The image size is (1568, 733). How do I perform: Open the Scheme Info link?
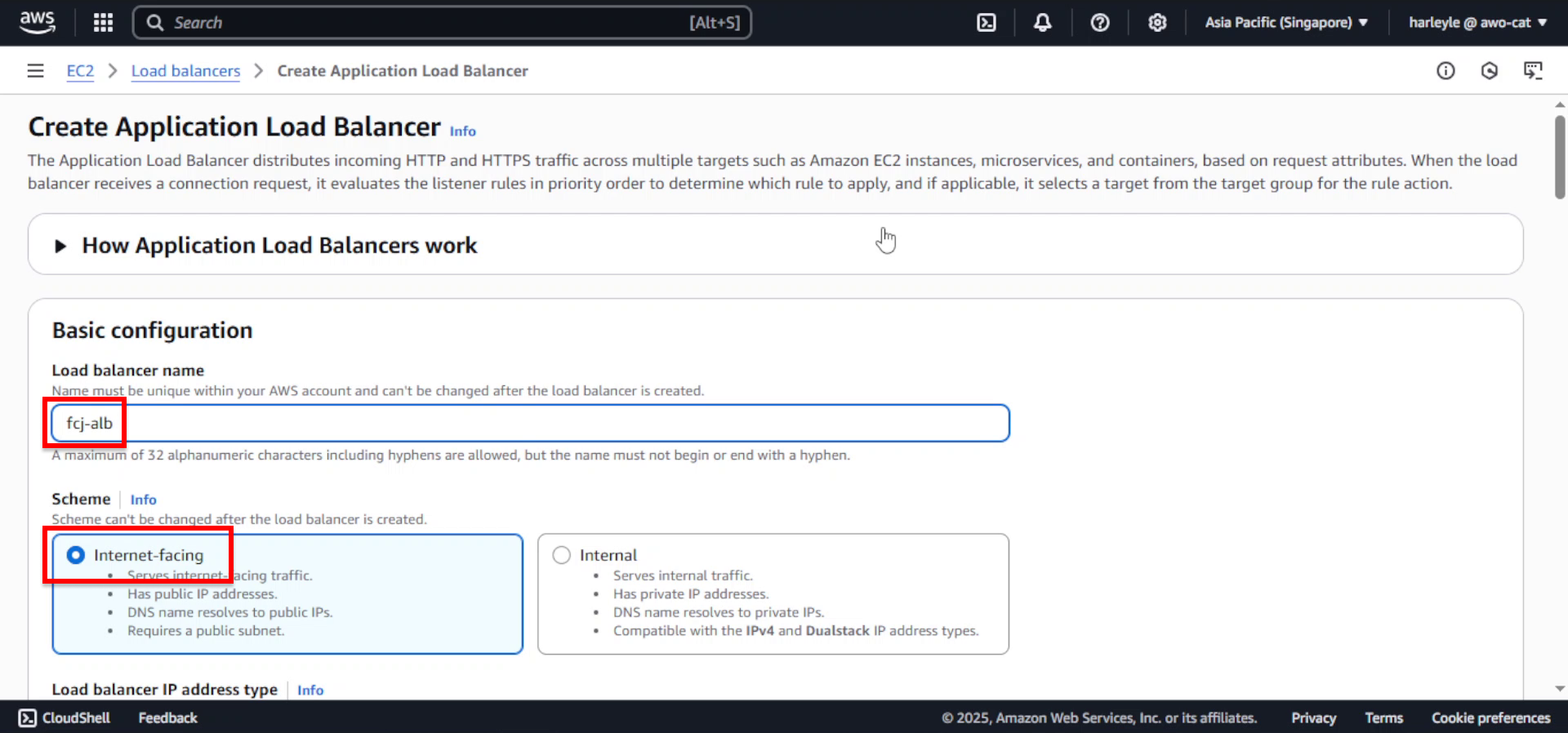coord(143,500)
